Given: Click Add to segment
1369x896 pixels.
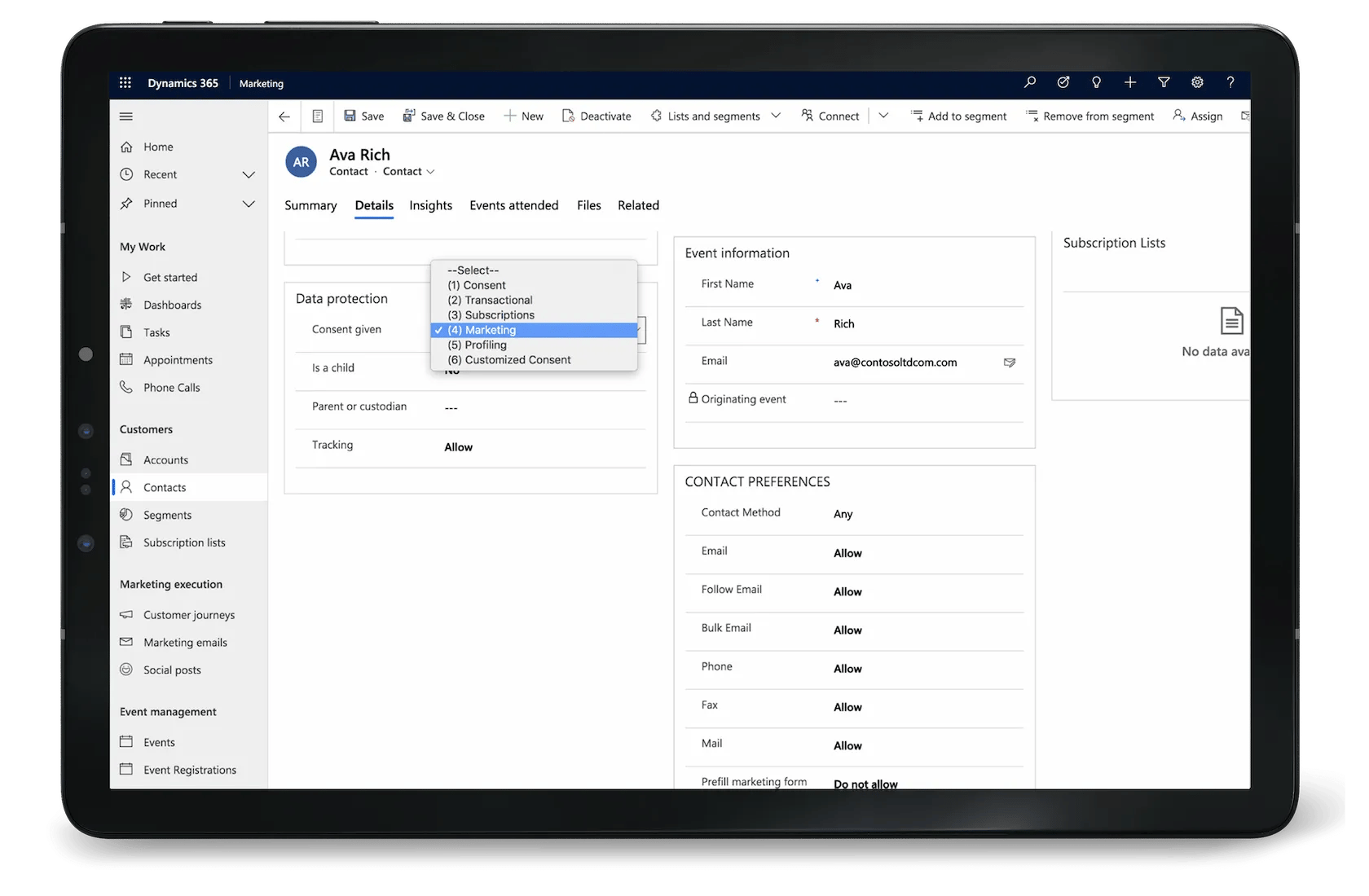Looking at the screenshot, I should coord(958,116).
